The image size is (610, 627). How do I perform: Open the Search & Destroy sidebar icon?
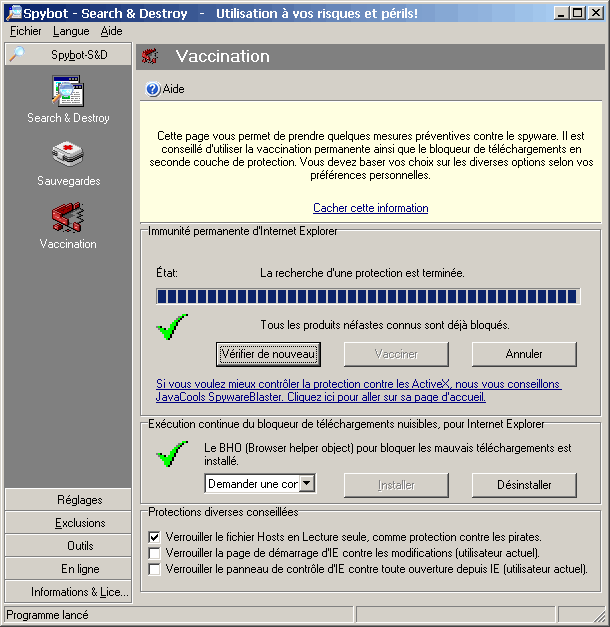68,91
